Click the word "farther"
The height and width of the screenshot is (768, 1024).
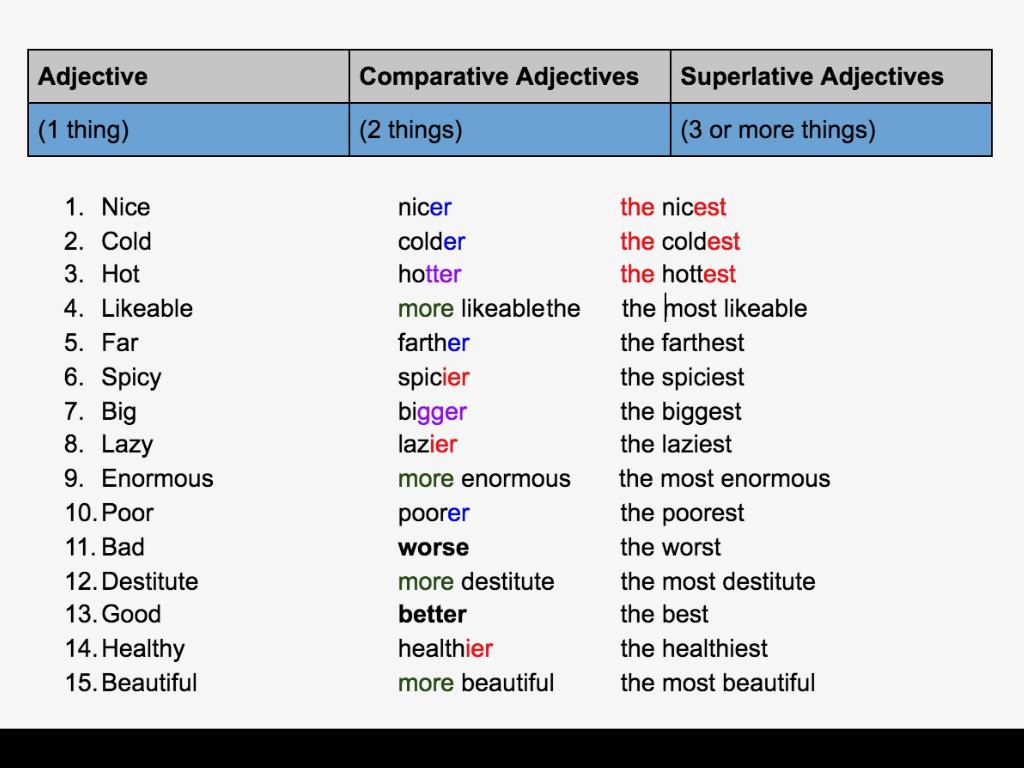433,343
